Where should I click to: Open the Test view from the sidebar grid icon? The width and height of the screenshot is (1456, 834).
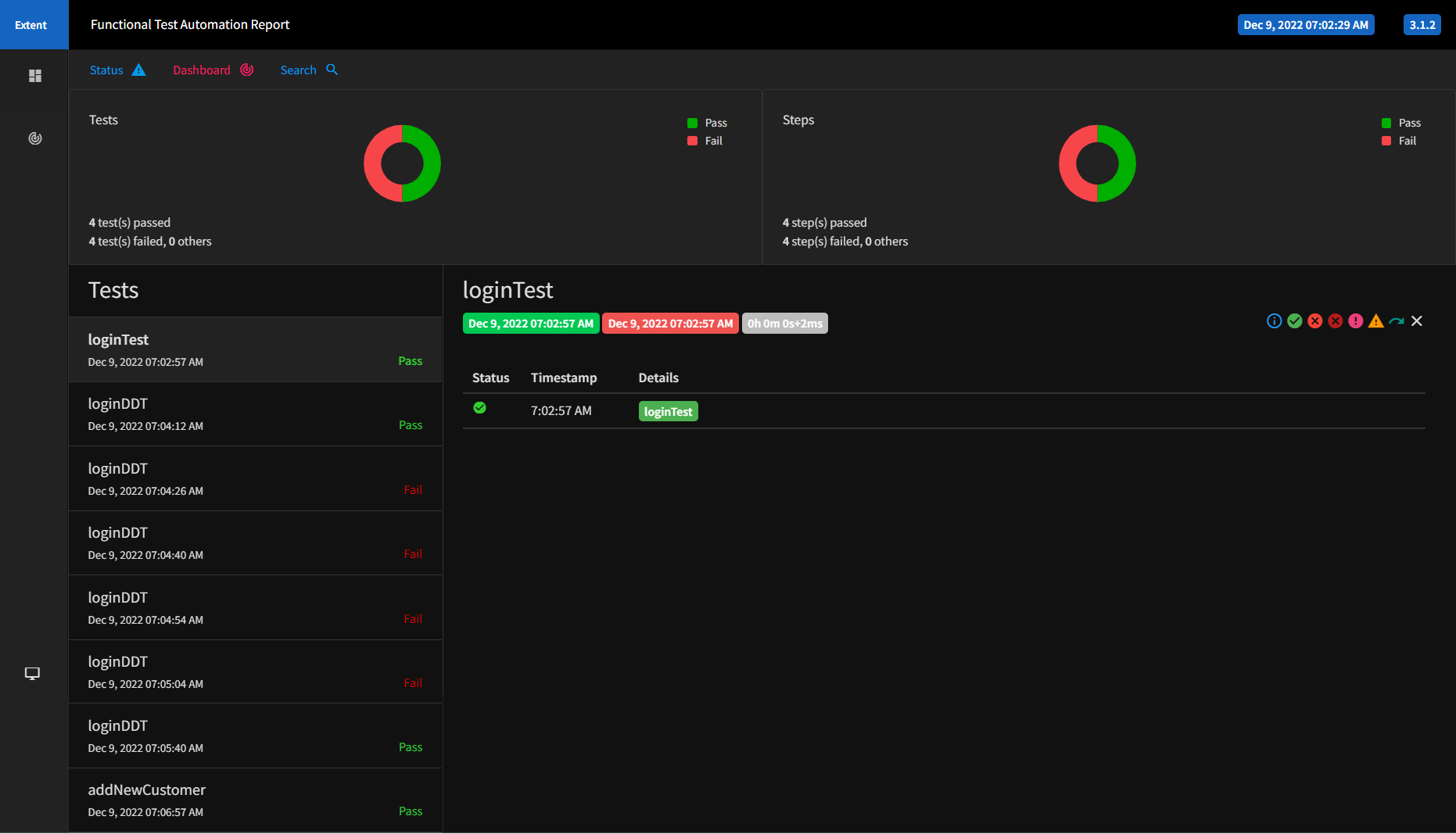click(34, 75)
